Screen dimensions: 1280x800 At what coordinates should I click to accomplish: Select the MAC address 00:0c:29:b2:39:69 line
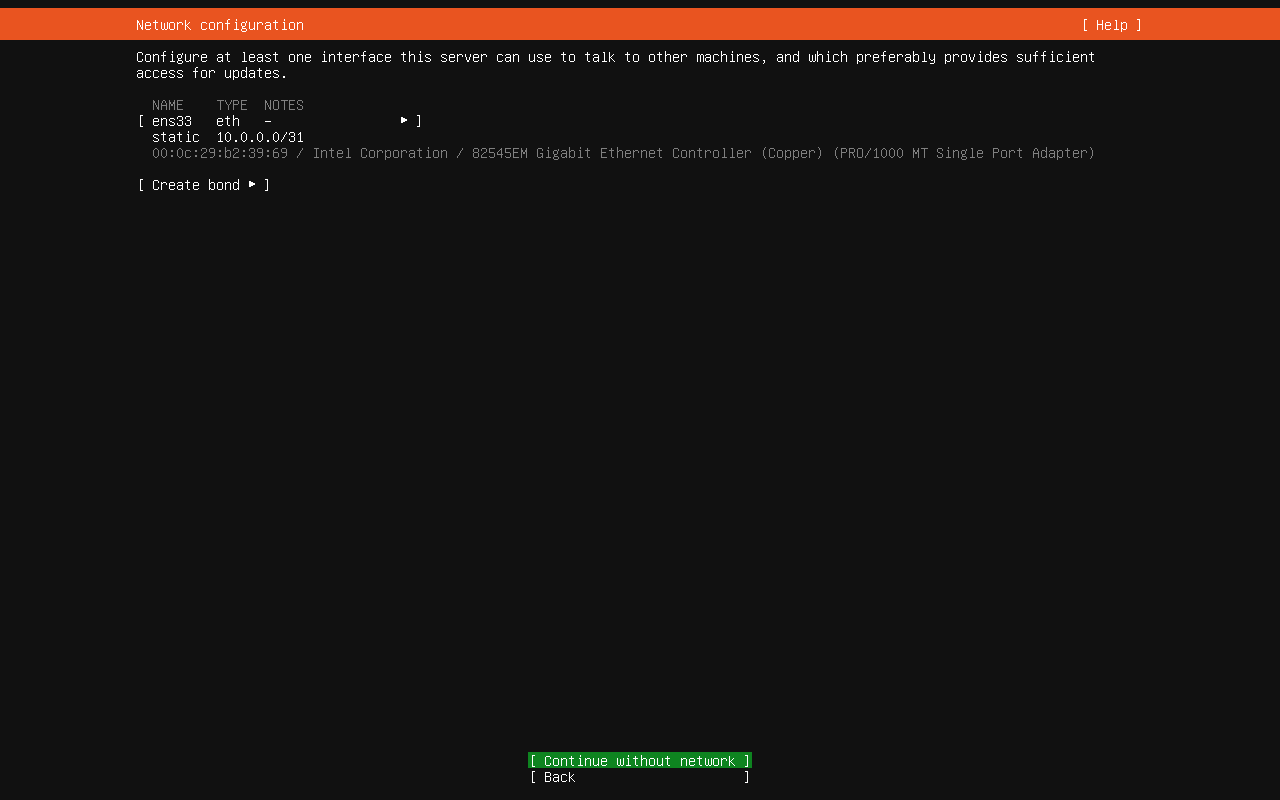click(x=623, y=153)
